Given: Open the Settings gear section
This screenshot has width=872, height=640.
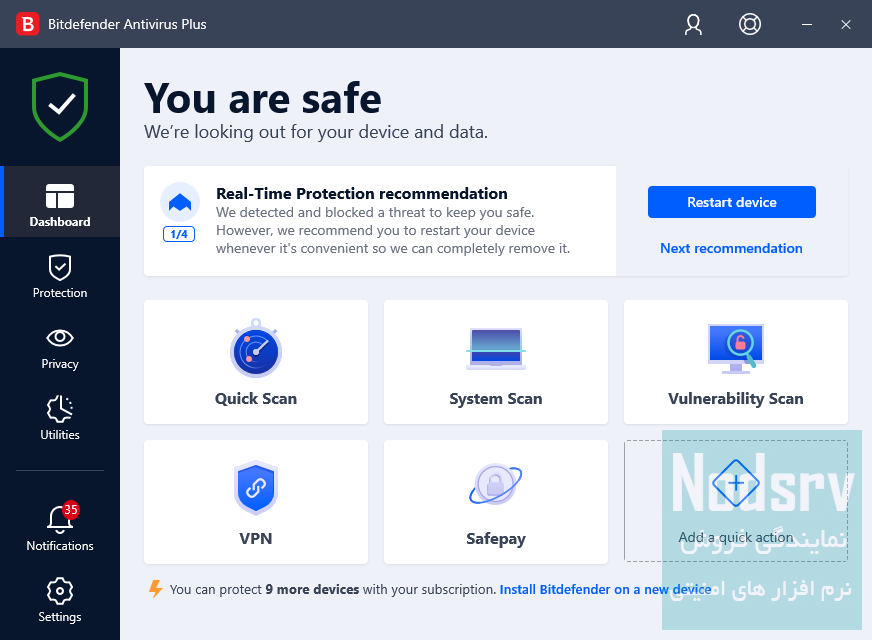Looking at the screenshot, I should coord(60,600).
